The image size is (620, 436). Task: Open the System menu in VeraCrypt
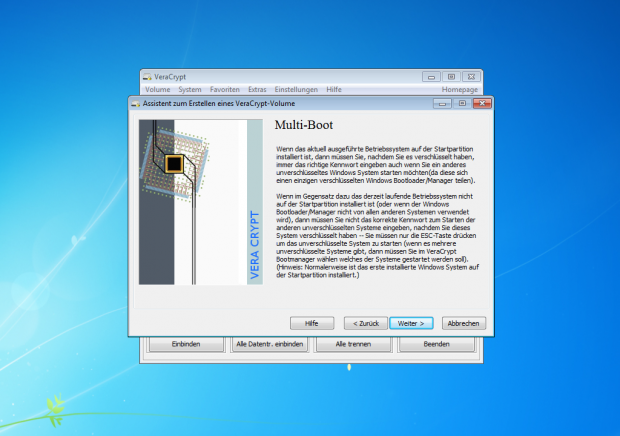coord(190,89)
